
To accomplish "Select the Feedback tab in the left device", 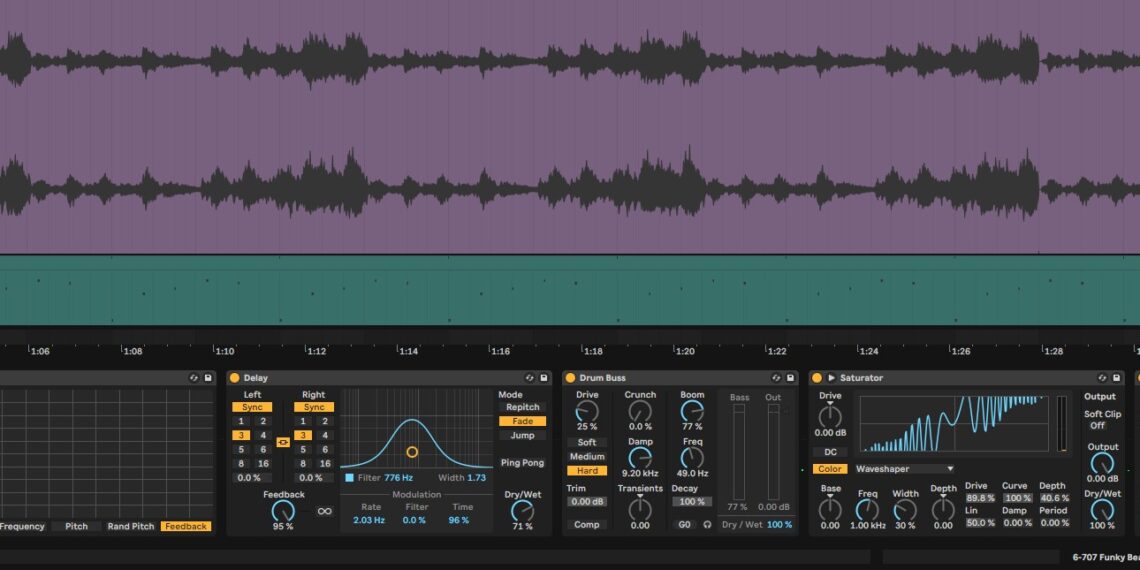I will 186,526.
